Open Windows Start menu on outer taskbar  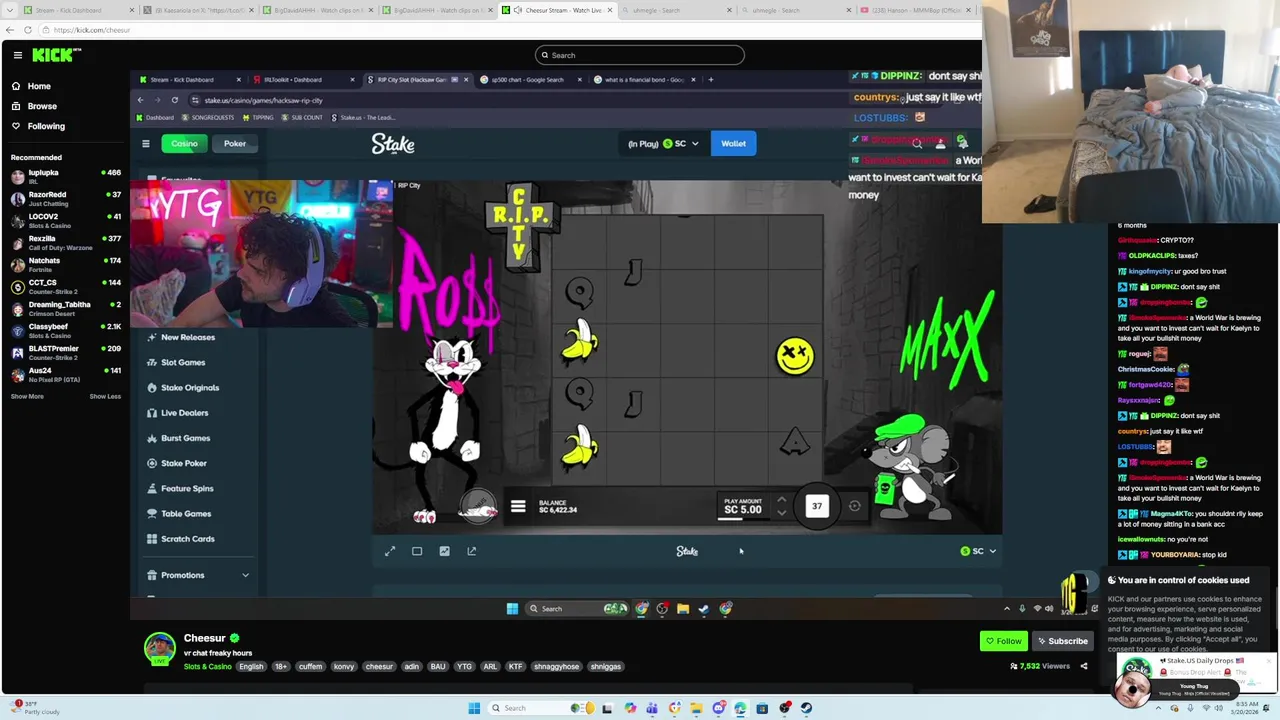pyautogui.click(x=474, y=708)
